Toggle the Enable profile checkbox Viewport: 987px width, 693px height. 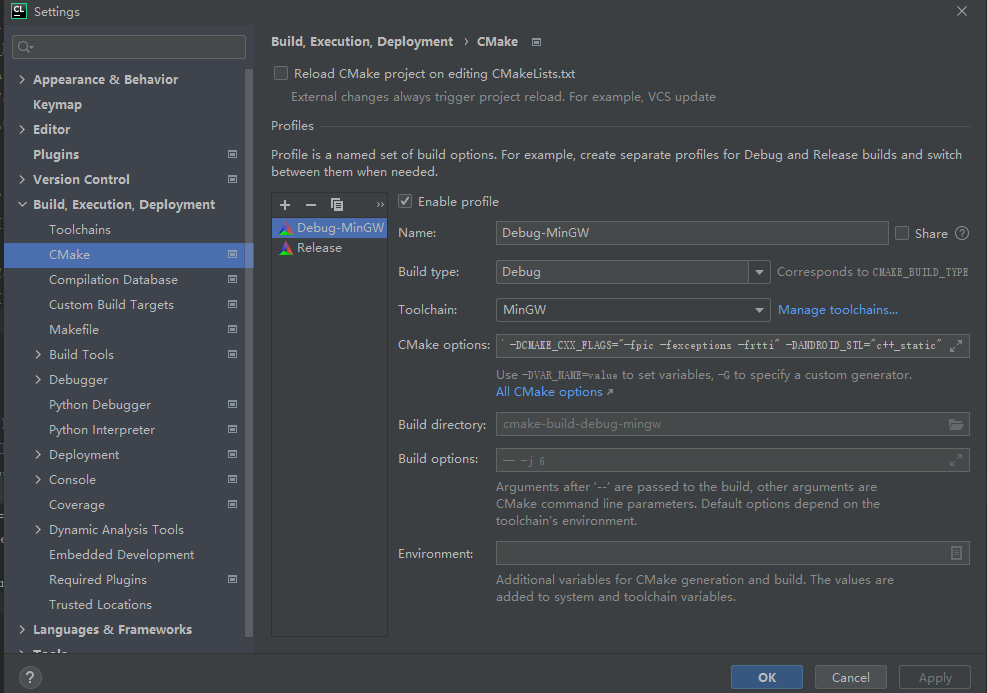[405, 201]
